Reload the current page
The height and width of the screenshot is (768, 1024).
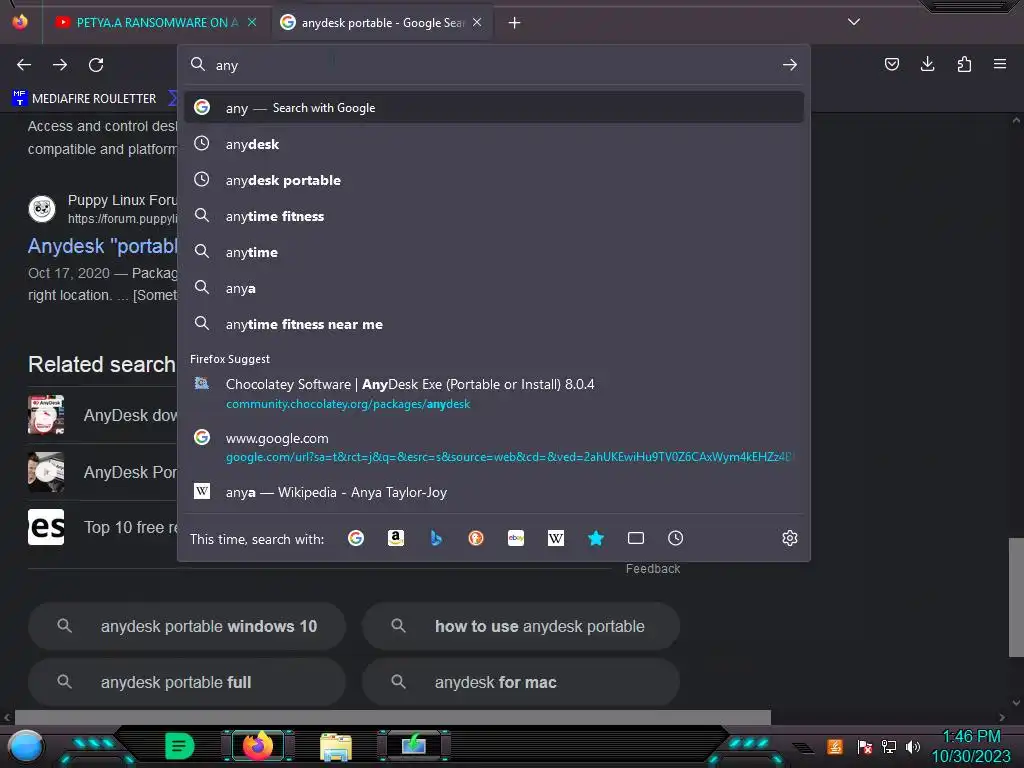[96, 65]
